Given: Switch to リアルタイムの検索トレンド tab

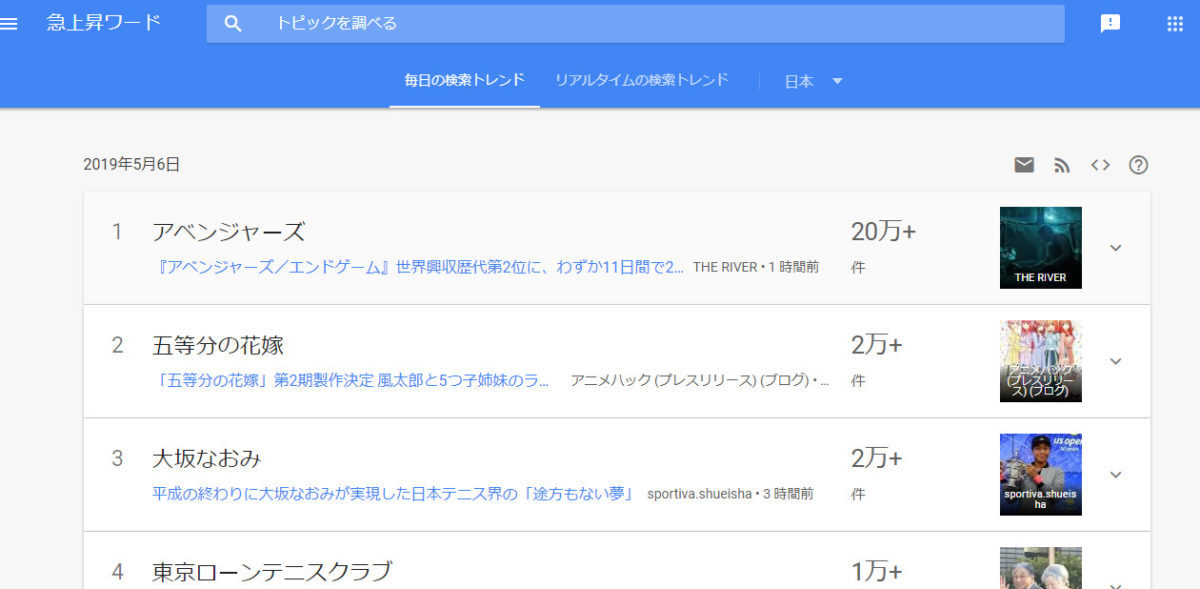Looking at the screenshot, I should click(x=642, y=81).
